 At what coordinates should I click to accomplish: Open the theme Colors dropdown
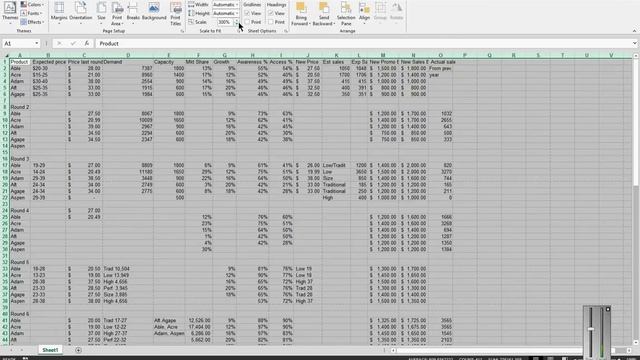[32, 4]
